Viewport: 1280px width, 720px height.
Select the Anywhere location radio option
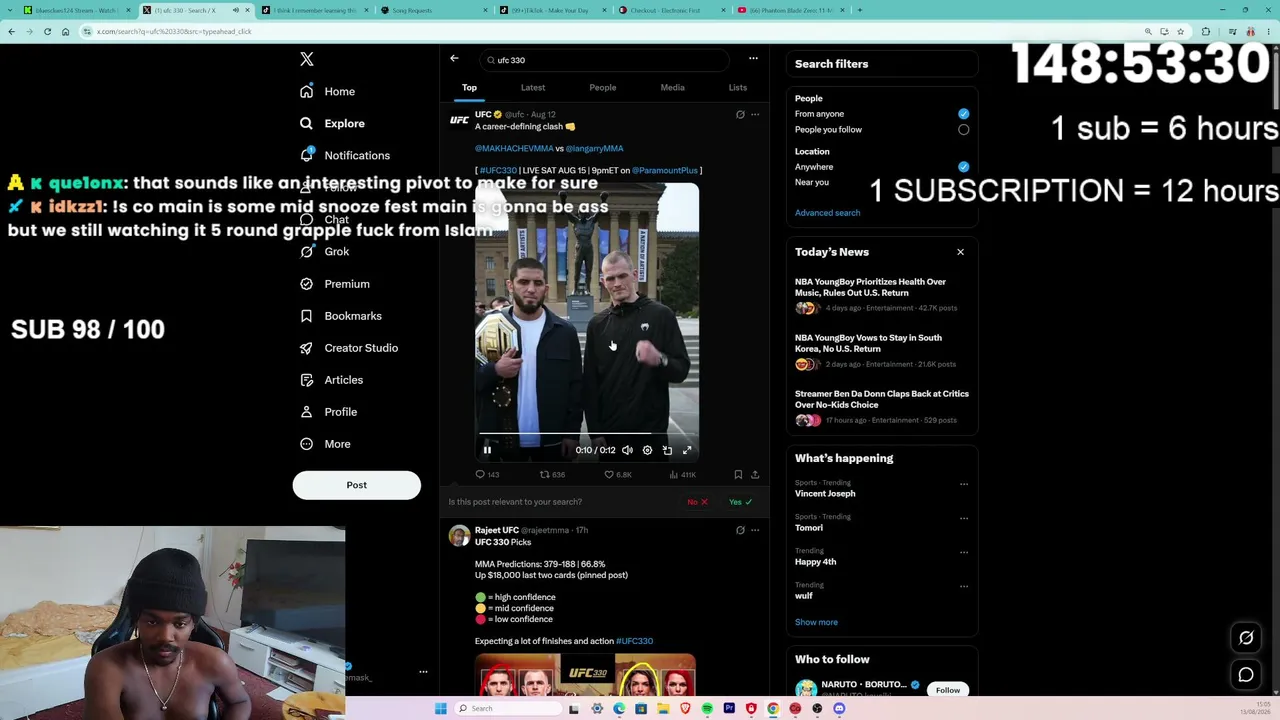(x=964, y=167)
